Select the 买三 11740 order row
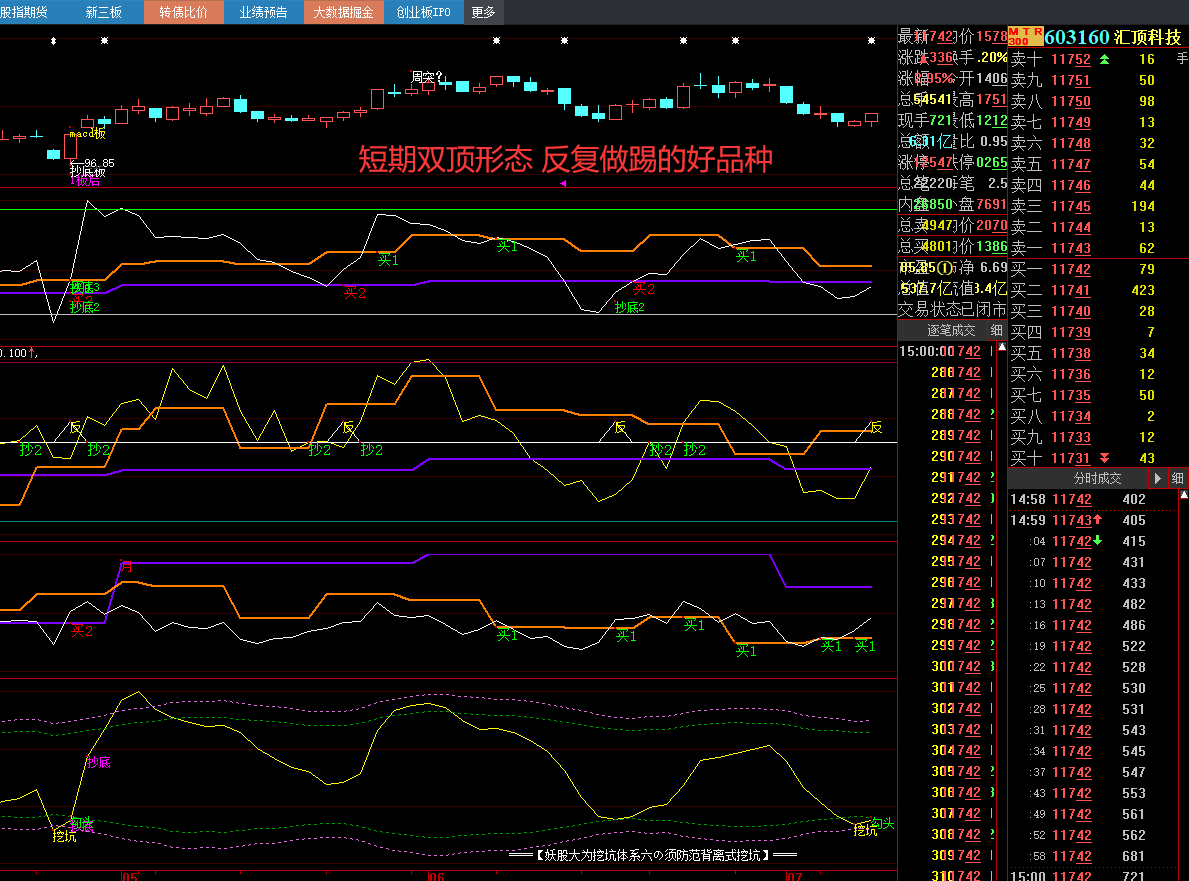The width and height of the screenshot is (1189, 881). [1098, 312]
